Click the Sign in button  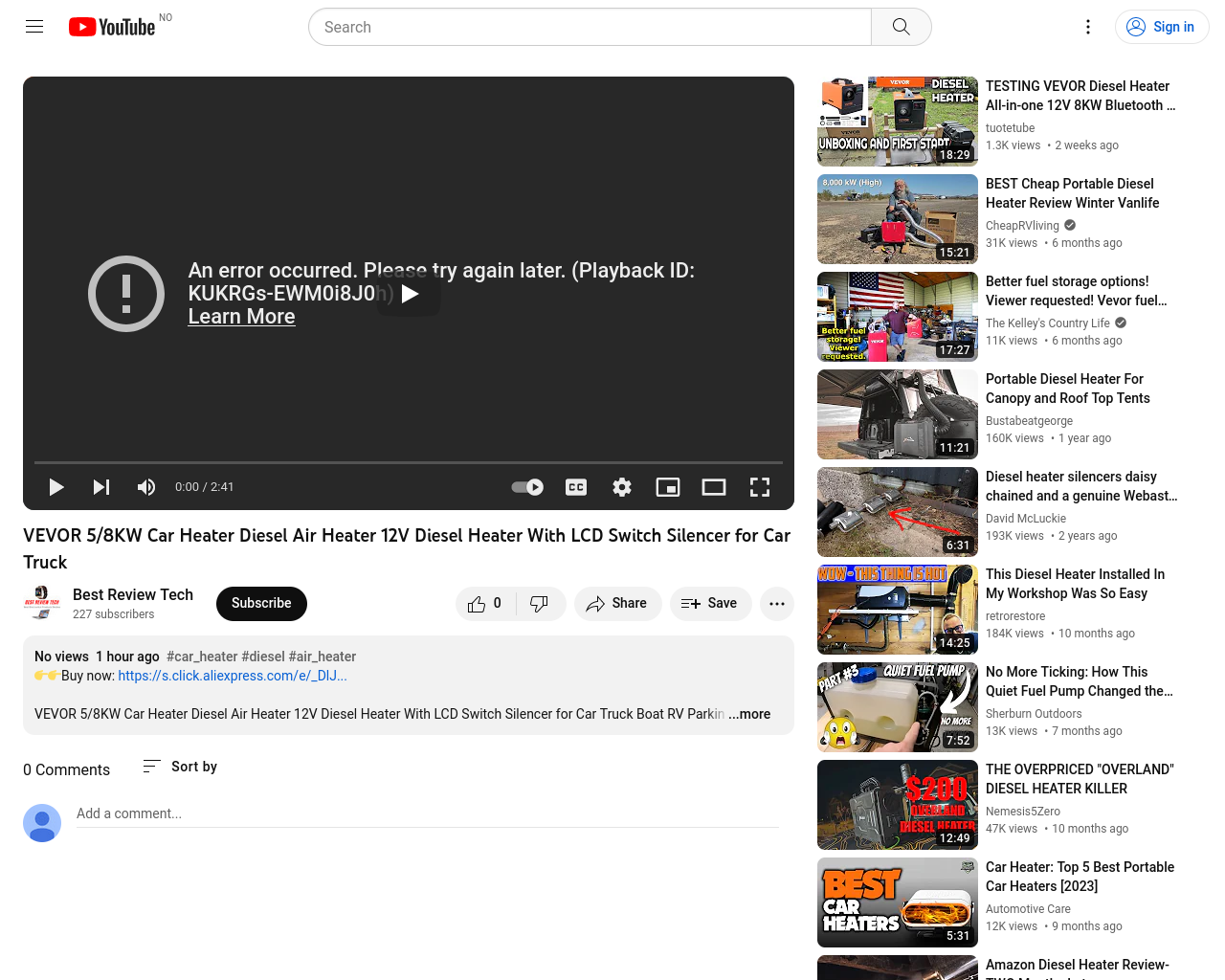pyautogui.click(x=1162, y=27)
